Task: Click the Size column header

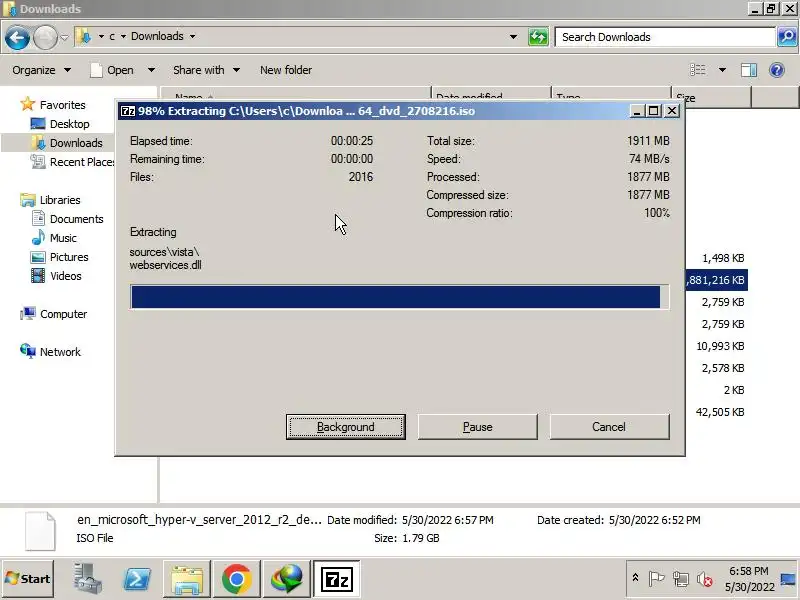Action: pyautogui.click(x=711, y=97)
